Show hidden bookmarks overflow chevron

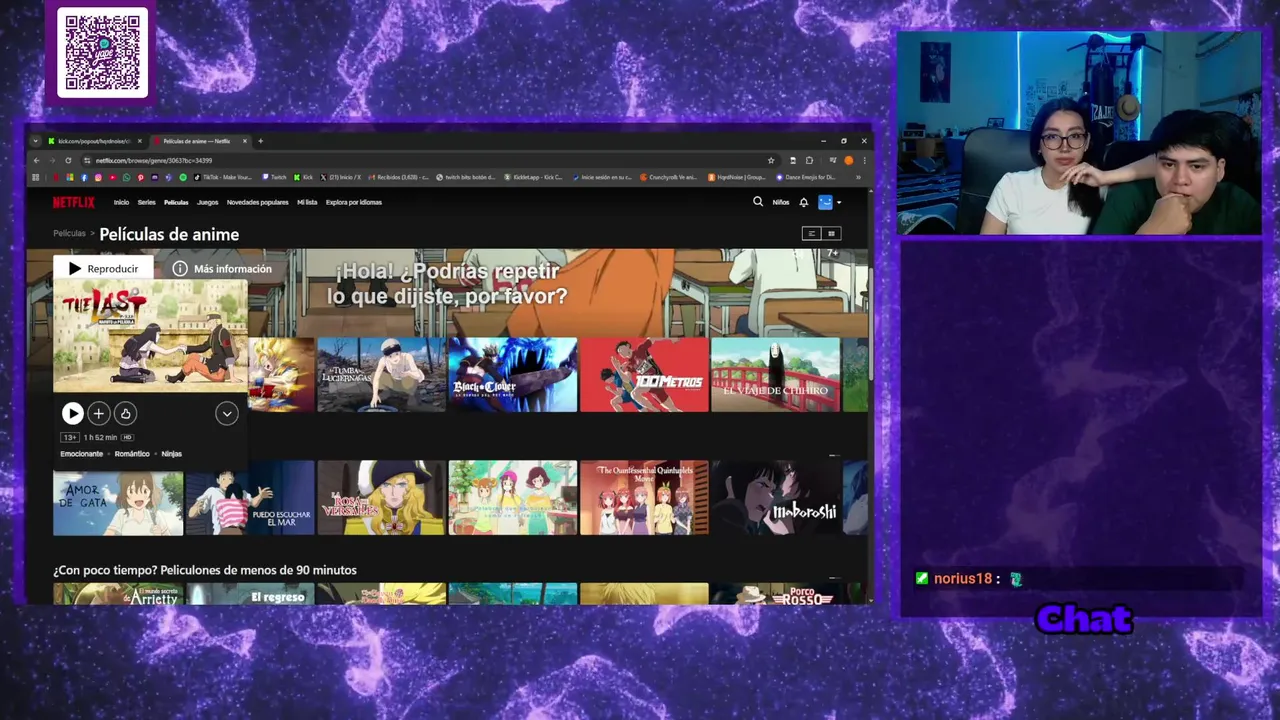click(858, 177)
